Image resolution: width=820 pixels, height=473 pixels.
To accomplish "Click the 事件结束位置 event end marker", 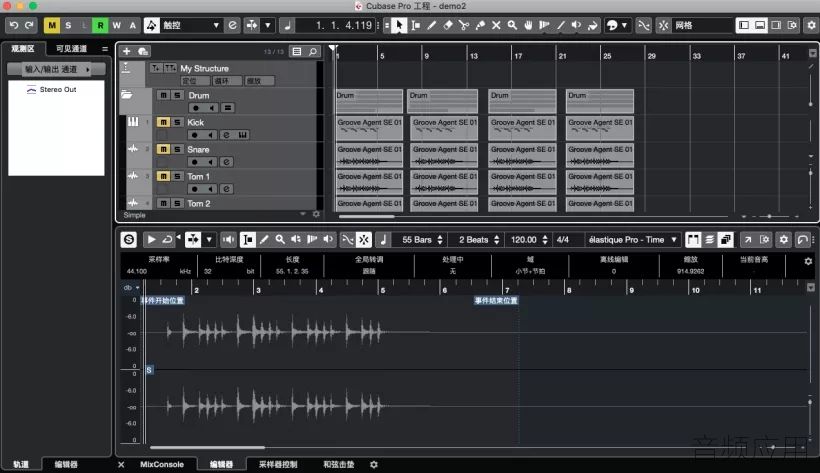I will coord(496,300).
